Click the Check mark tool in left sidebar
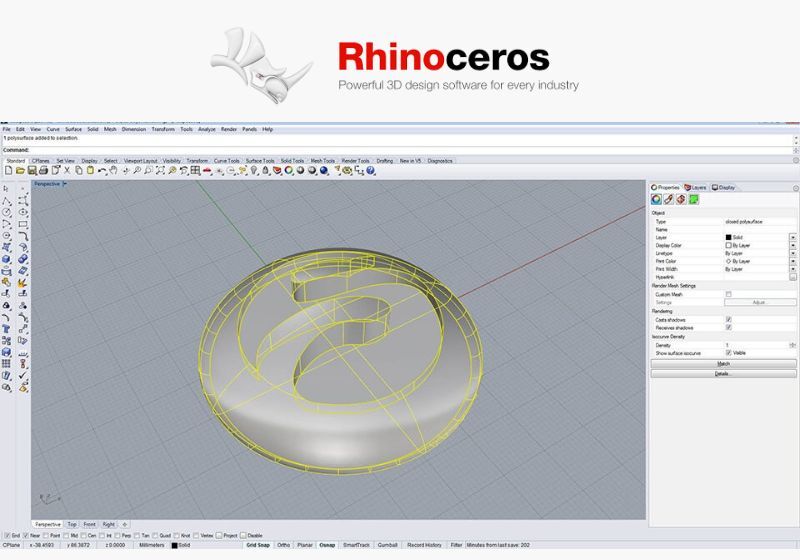This screenshot has width=800, height=560. (23, 375)
